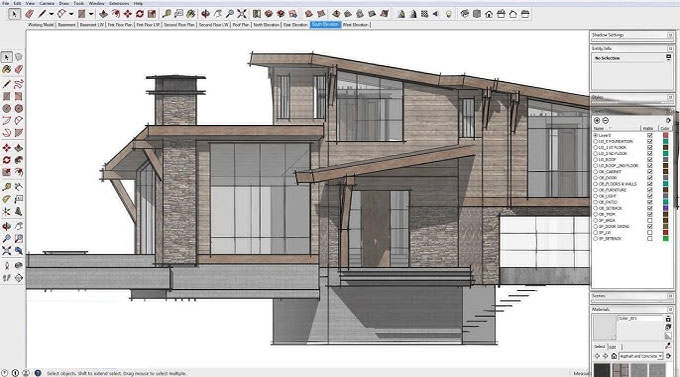This screenshot has width=680, height=377.
Task: Click the SP_SETBACK green color swatch
Action: [x=665, y=239]
